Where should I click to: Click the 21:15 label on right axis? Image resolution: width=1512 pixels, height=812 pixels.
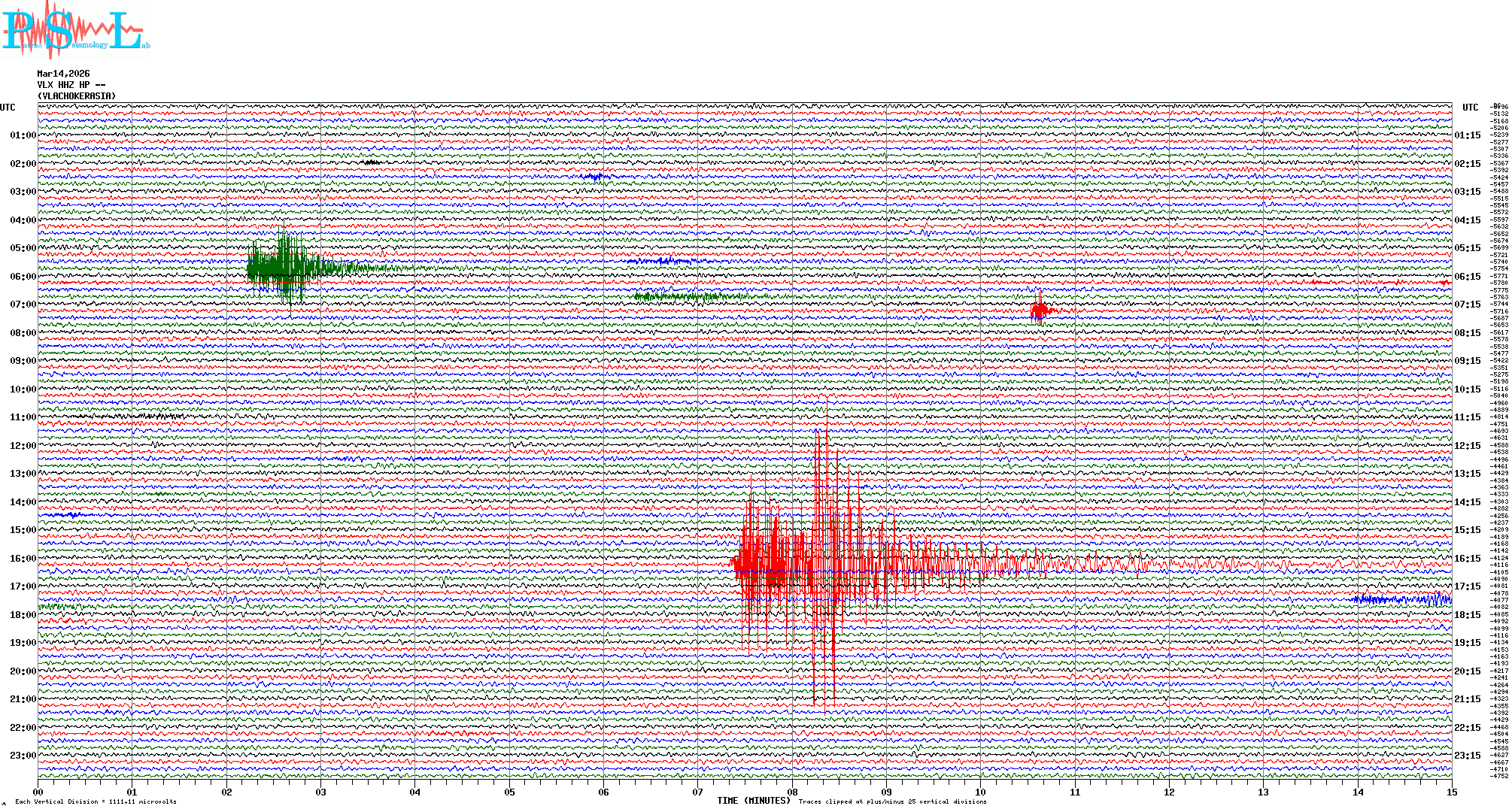(1468, 699)
